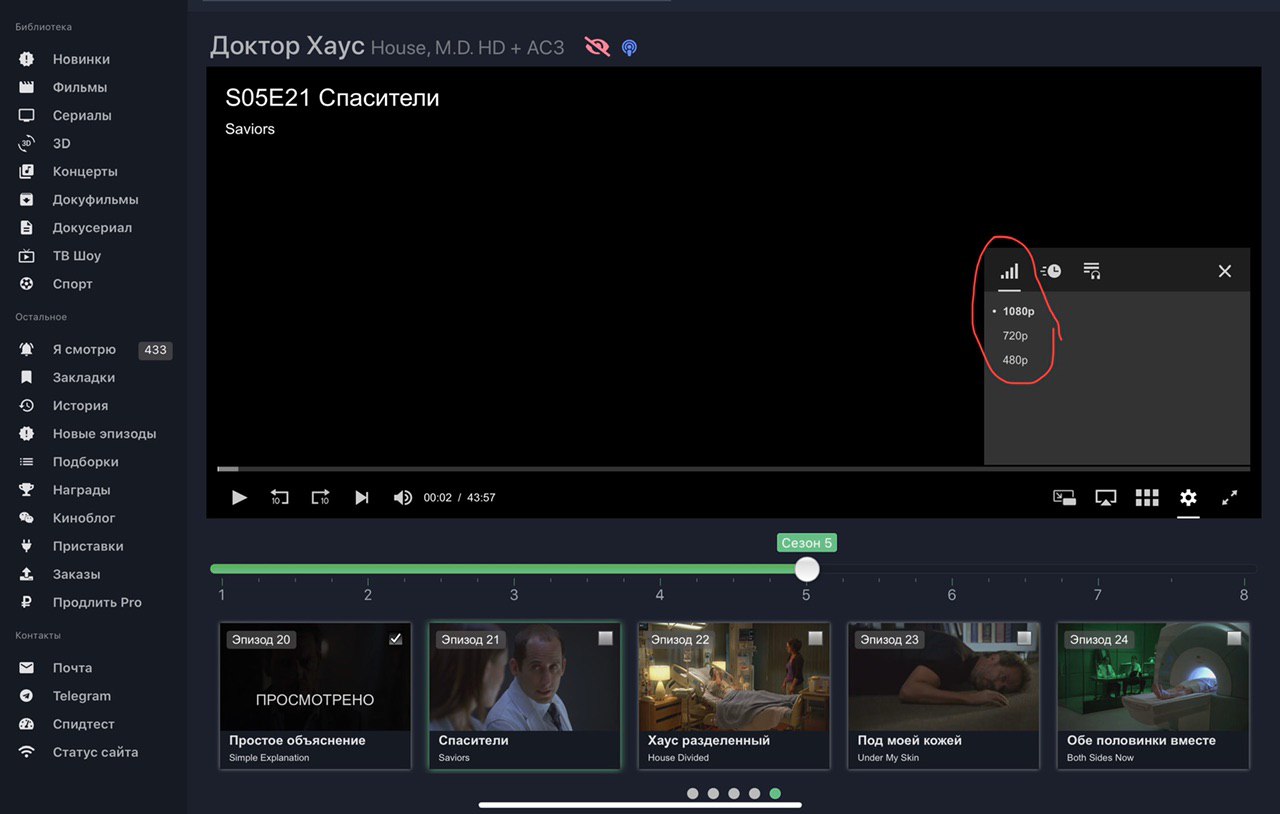Click the Новые эпизоды badge icon
This screenshot has width=1280, height=814.
[27, 433]
